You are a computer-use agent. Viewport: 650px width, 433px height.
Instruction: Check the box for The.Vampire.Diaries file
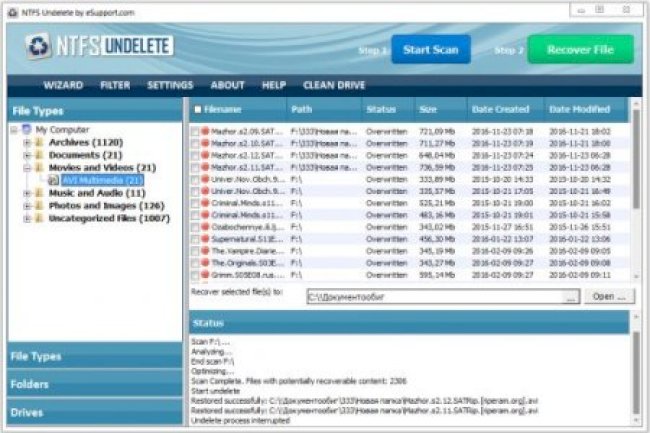pos(195,252)
